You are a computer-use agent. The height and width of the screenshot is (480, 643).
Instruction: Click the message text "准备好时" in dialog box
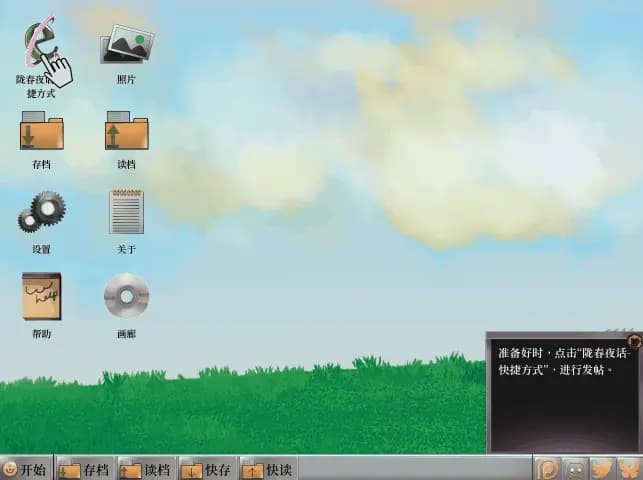[x=521, y=353]
